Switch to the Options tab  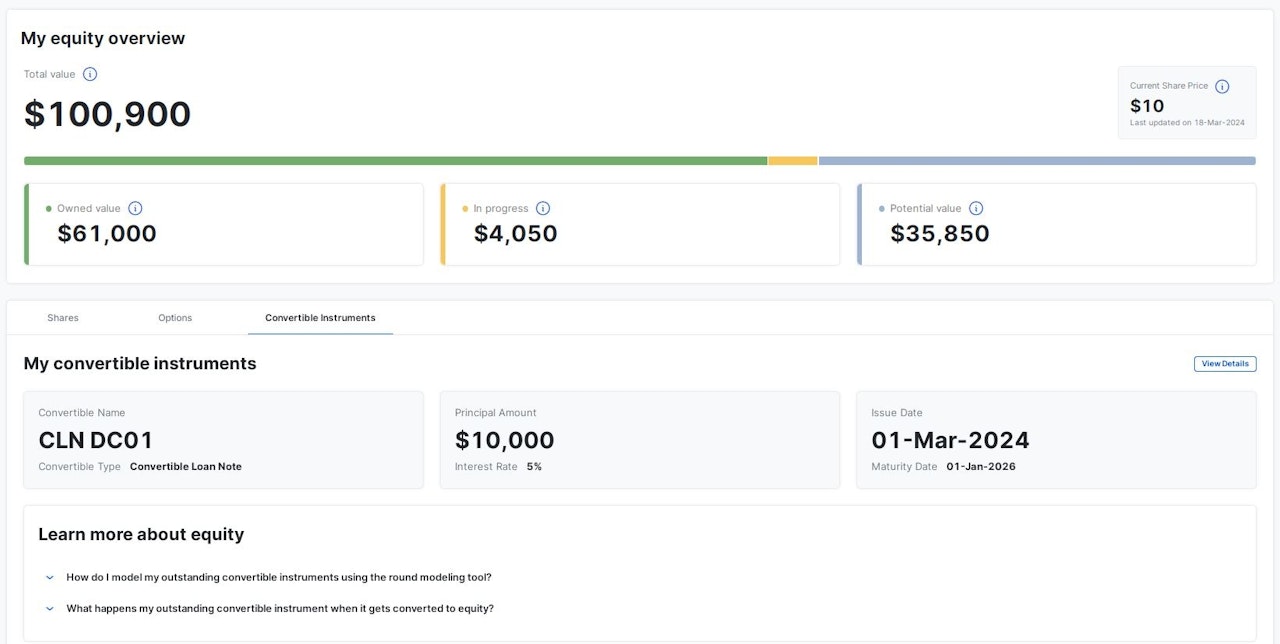click(x=175, y=318)
